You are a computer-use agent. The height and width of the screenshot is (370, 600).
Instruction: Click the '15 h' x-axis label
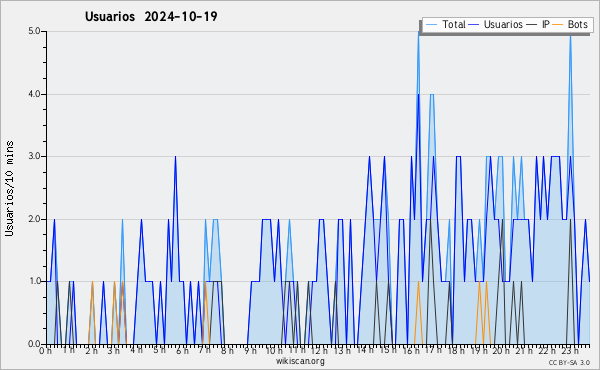click(x=388, y=350)
